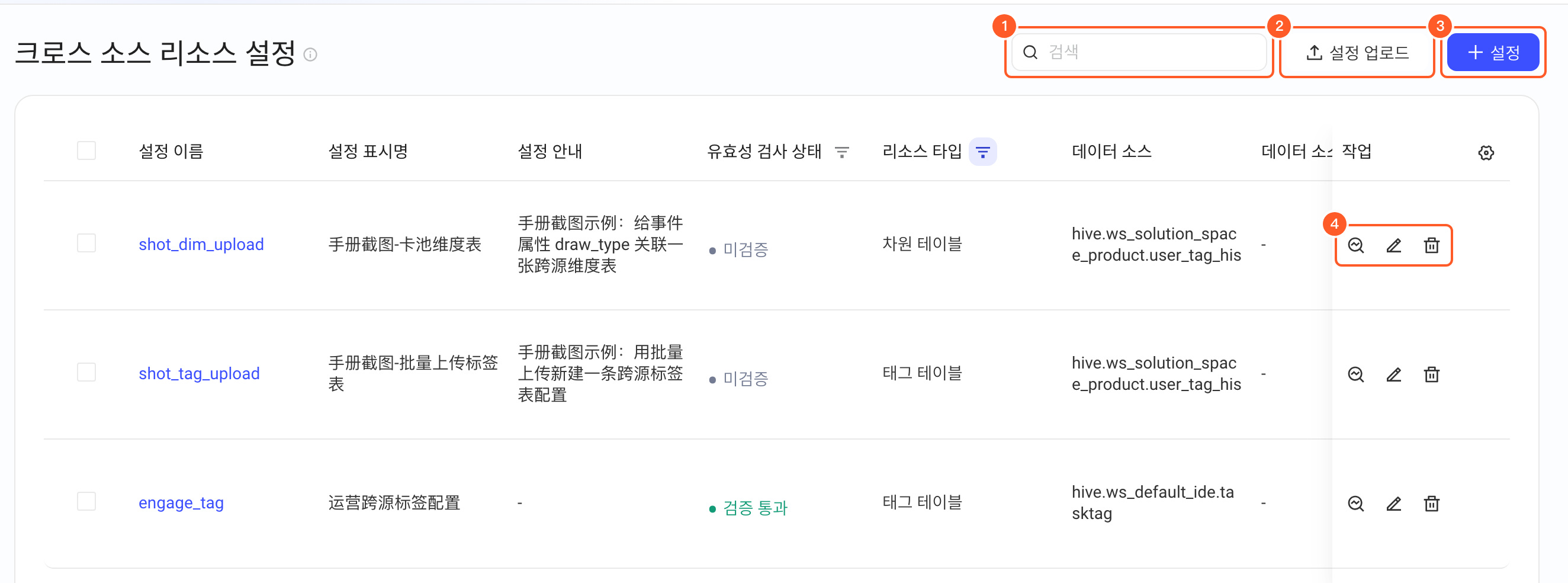This screenshot has height=583, width=1568.
Task: Delete engage_tag row using trash icon
Action: pyautogui.click(x=1431, y=504)
